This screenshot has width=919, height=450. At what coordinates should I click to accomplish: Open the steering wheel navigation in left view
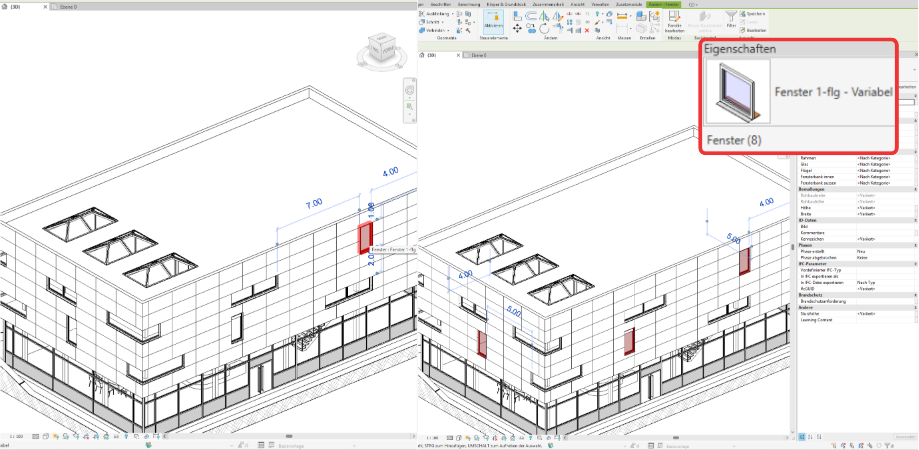click(x=409, y=89)
